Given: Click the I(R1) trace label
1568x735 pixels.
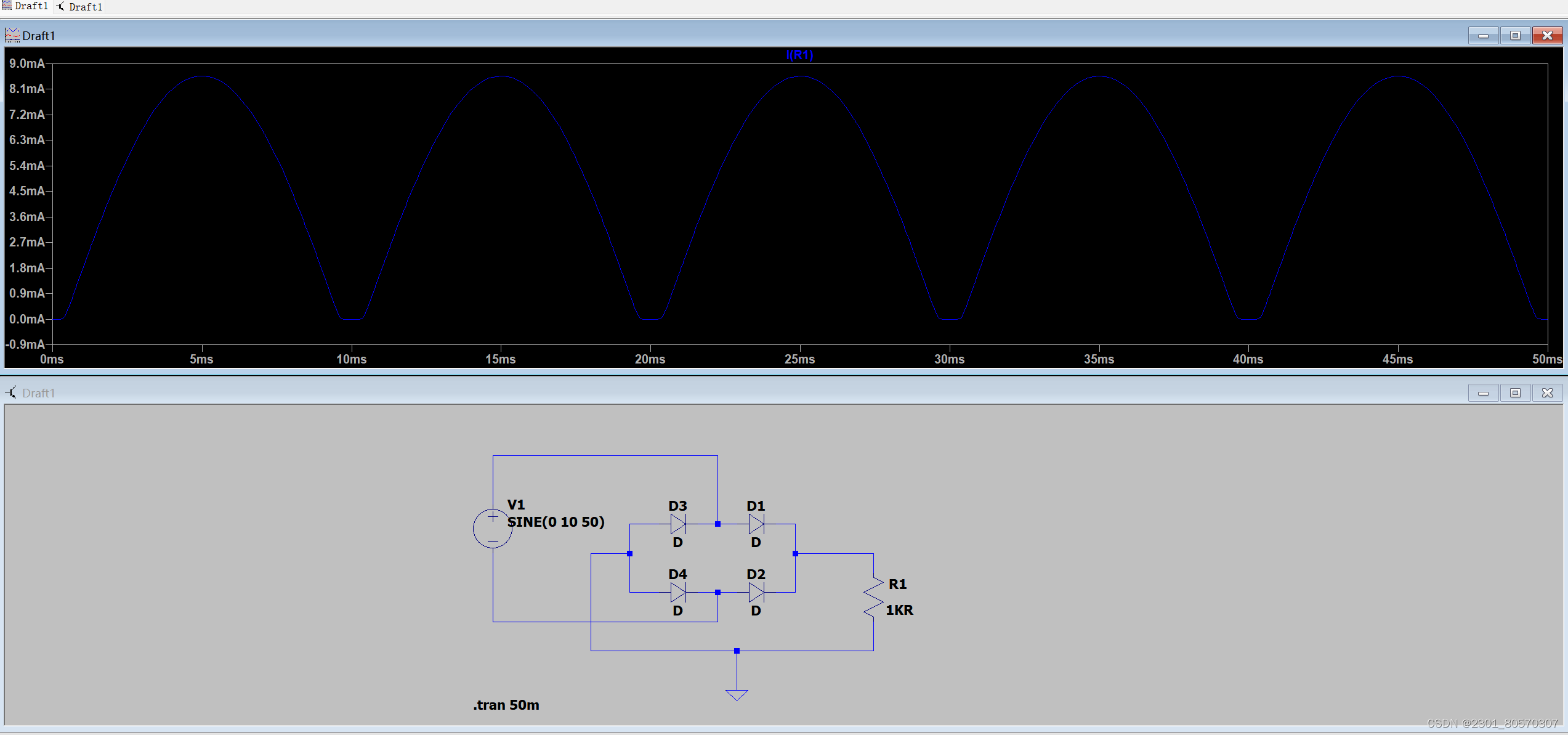Looking at the screenshot, I should tap(799, 55).
